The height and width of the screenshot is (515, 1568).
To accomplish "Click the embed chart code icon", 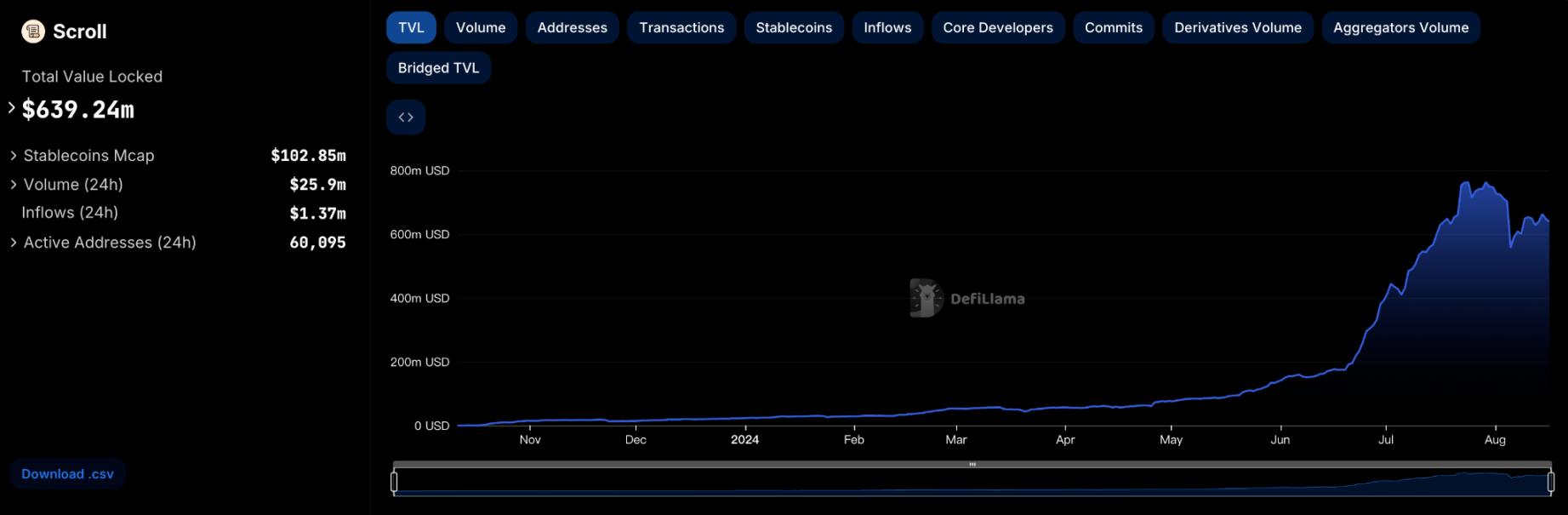I will point(406,117).
